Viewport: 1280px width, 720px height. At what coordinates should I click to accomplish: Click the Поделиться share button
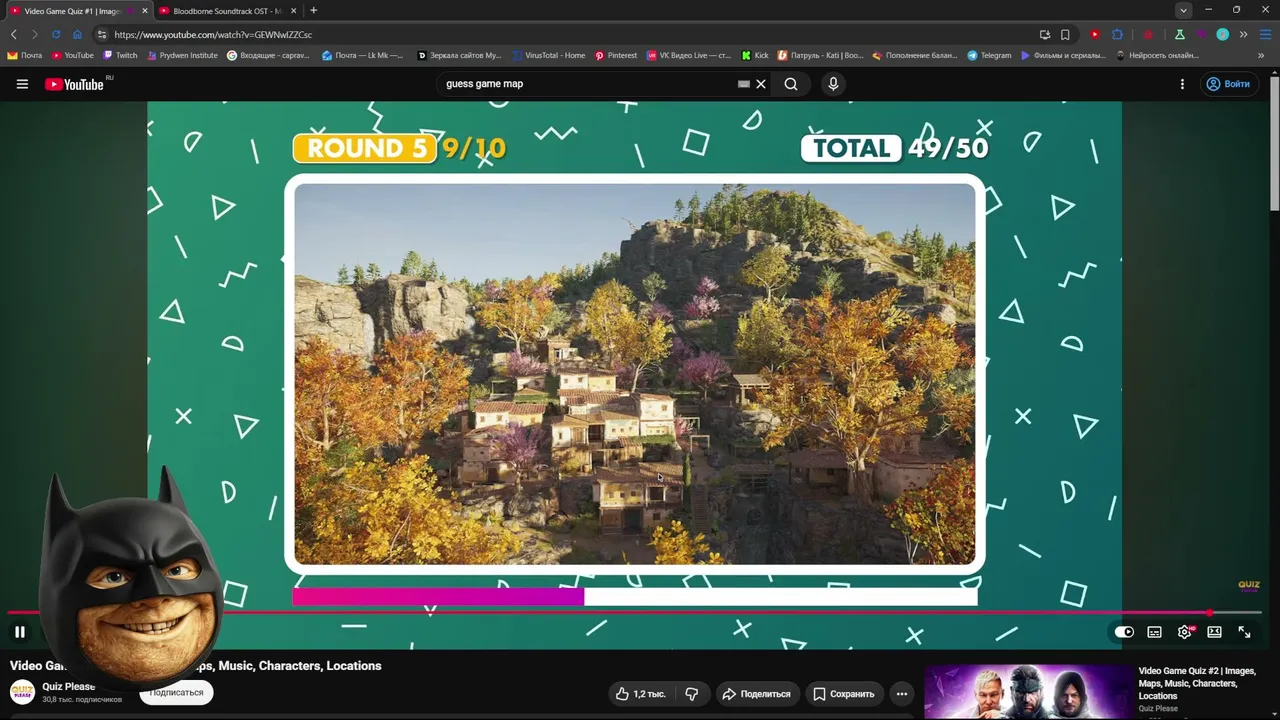(x=757, y=694)
